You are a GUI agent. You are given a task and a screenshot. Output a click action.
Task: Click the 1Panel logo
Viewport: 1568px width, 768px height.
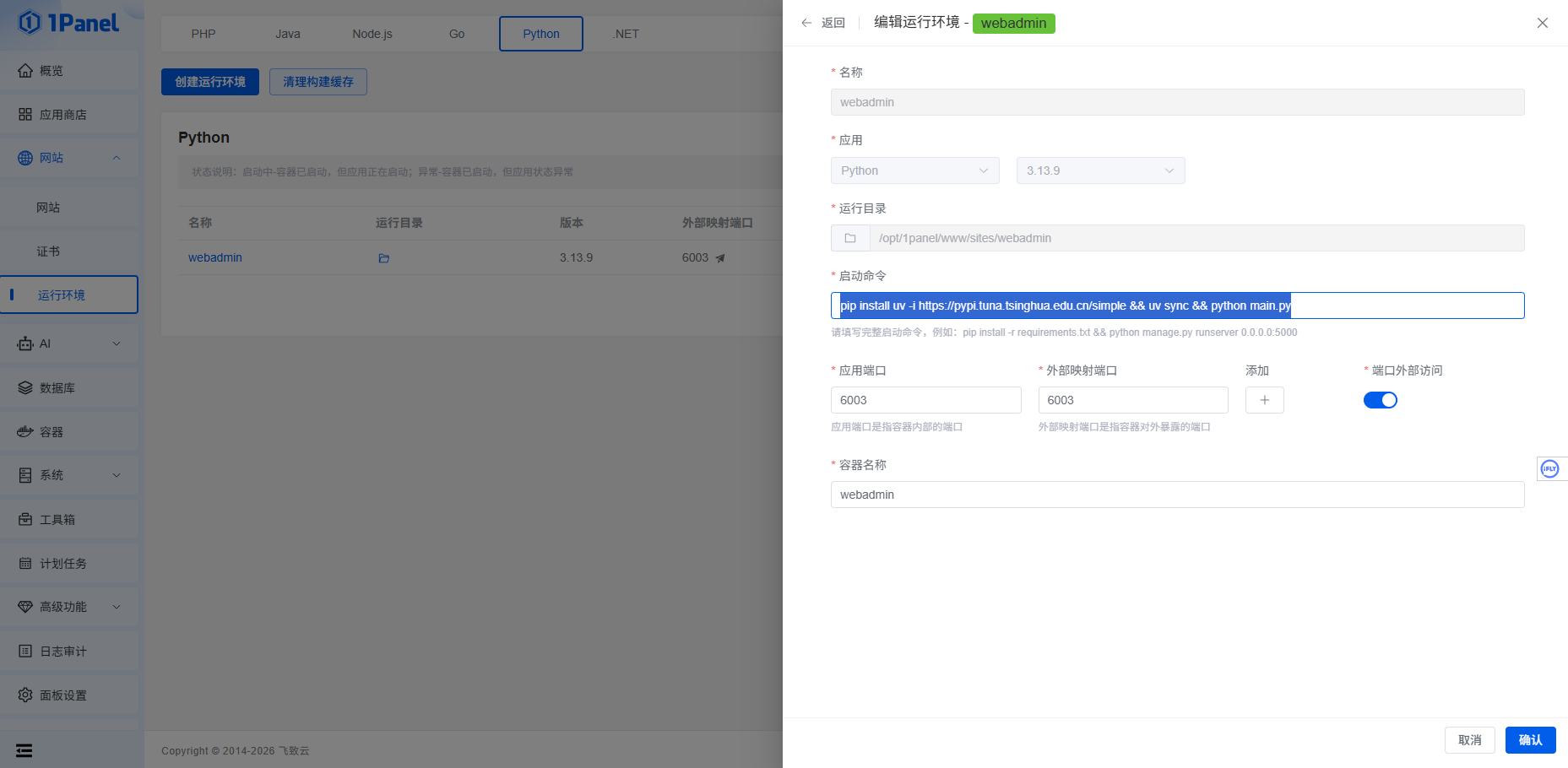[69, 23]
